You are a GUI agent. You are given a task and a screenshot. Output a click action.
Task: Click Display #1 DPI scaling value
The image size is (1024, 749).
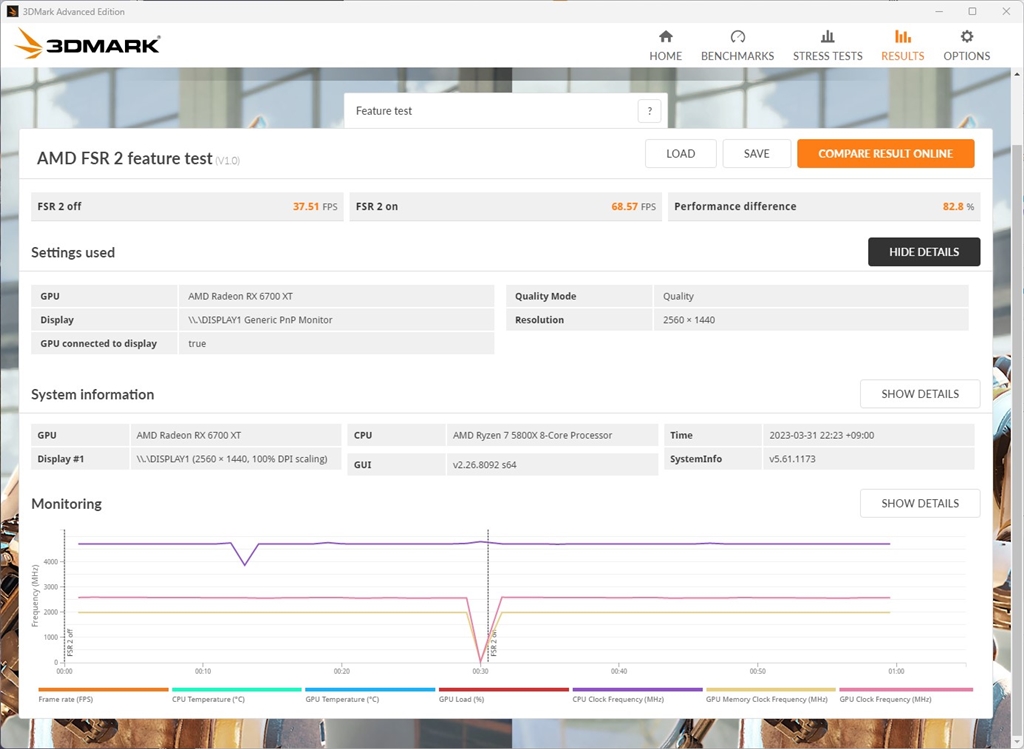(x=232, y=459)
